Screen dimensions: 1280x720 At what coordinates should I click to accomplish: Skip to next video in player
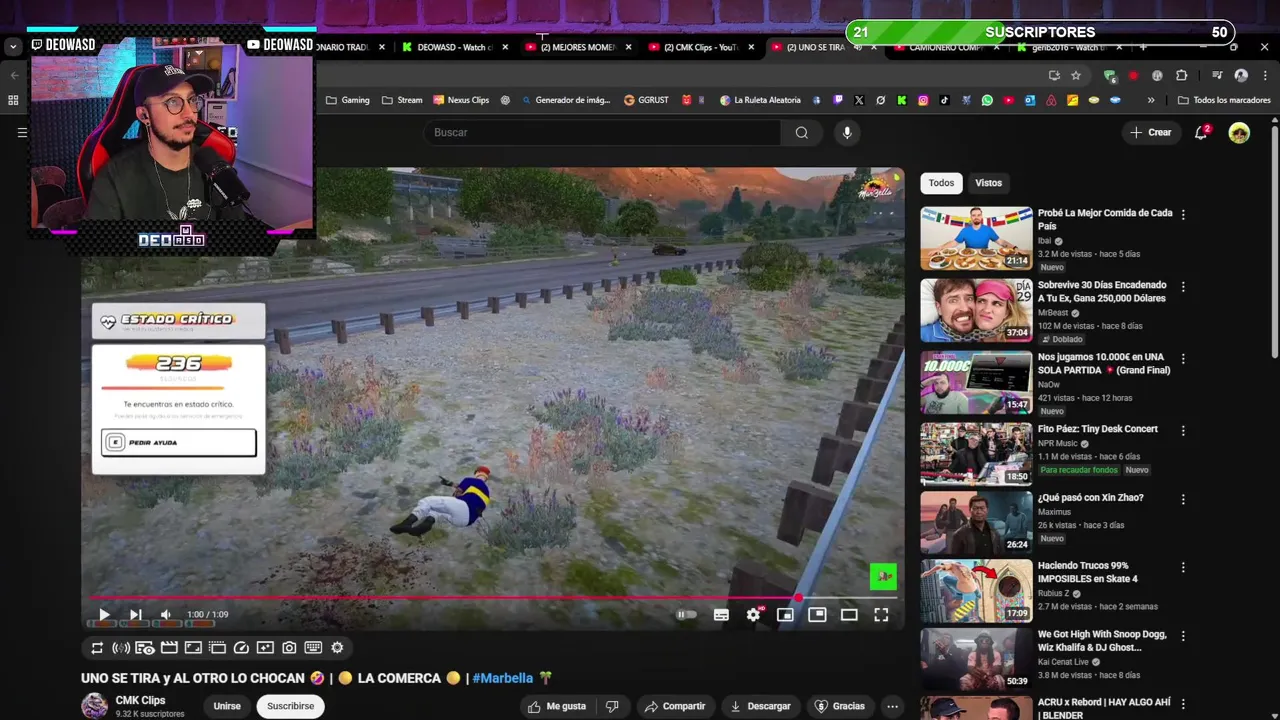point(135,615)
